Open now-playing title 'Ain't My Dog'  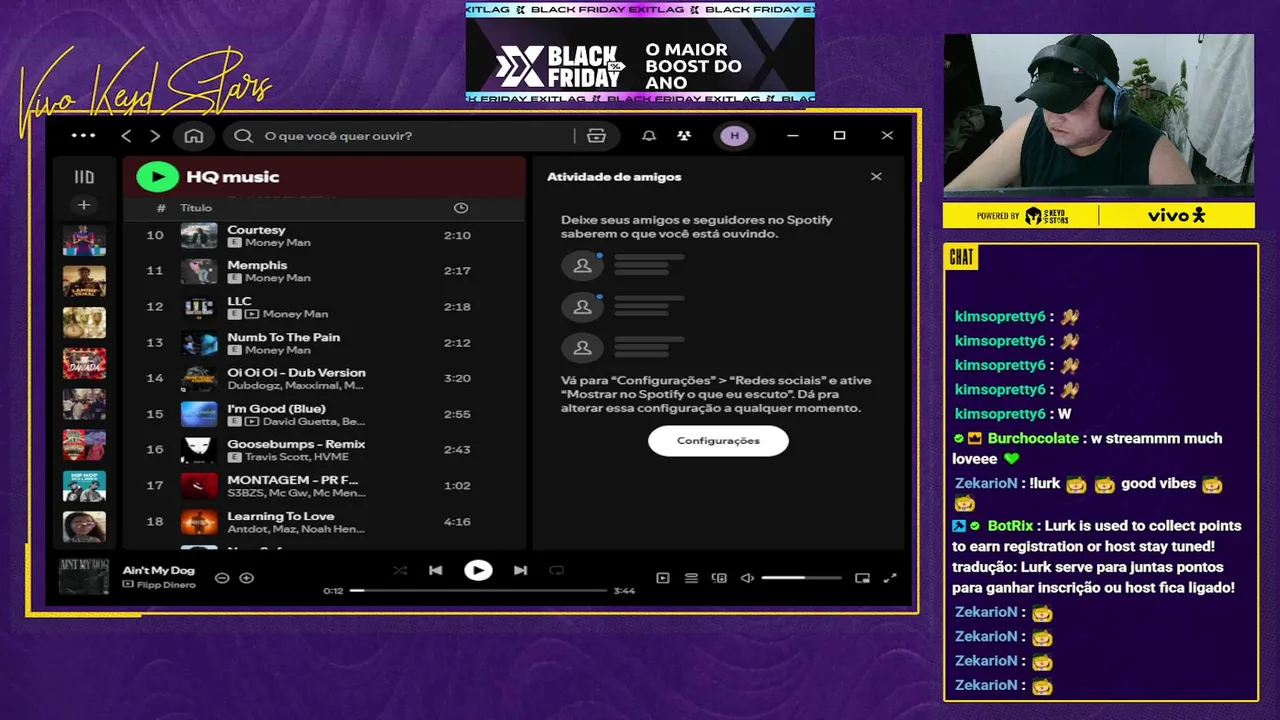(x=158, y=571)
